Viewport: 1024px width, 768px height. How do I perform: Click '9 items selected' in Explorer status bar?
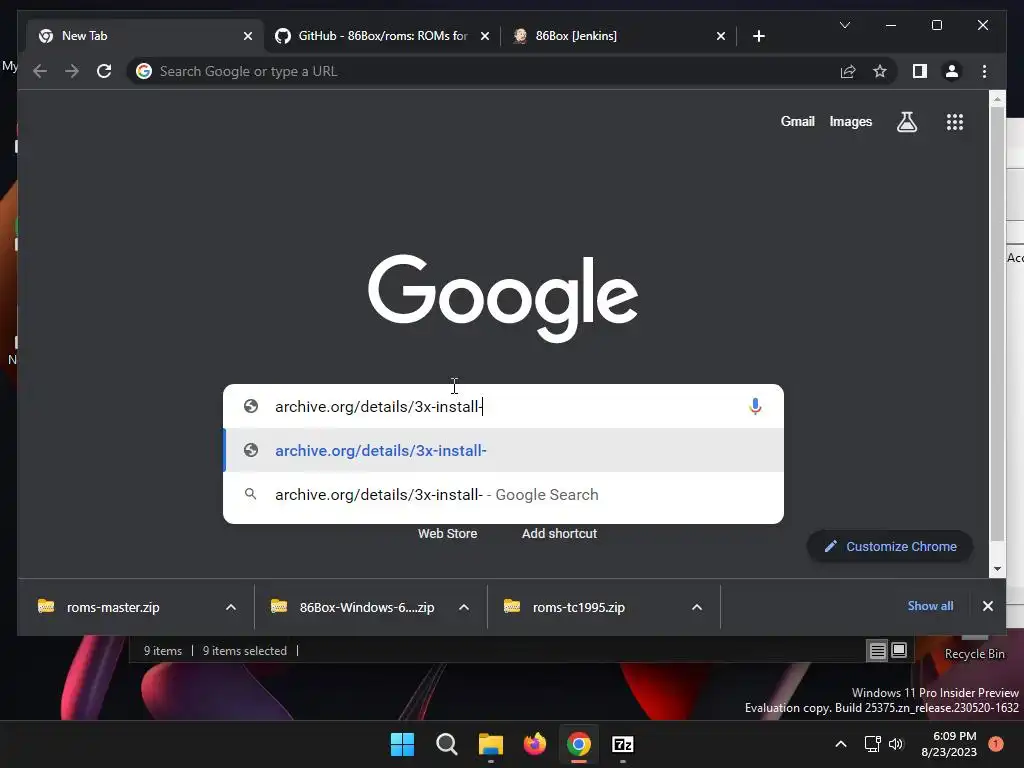click(244, 650)
